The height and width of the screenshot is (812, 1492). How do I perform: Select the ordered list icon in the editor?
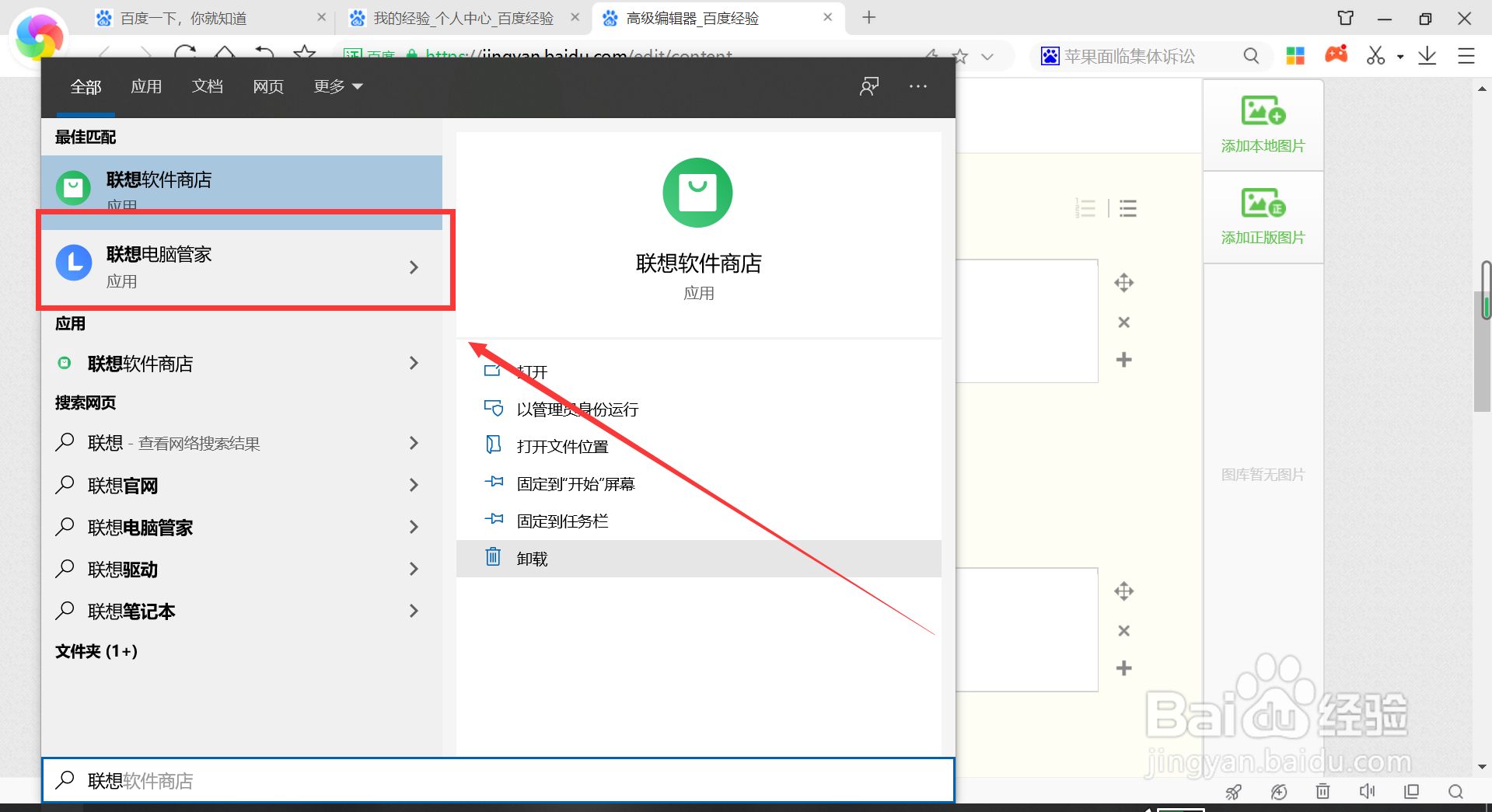(1085, 207)
